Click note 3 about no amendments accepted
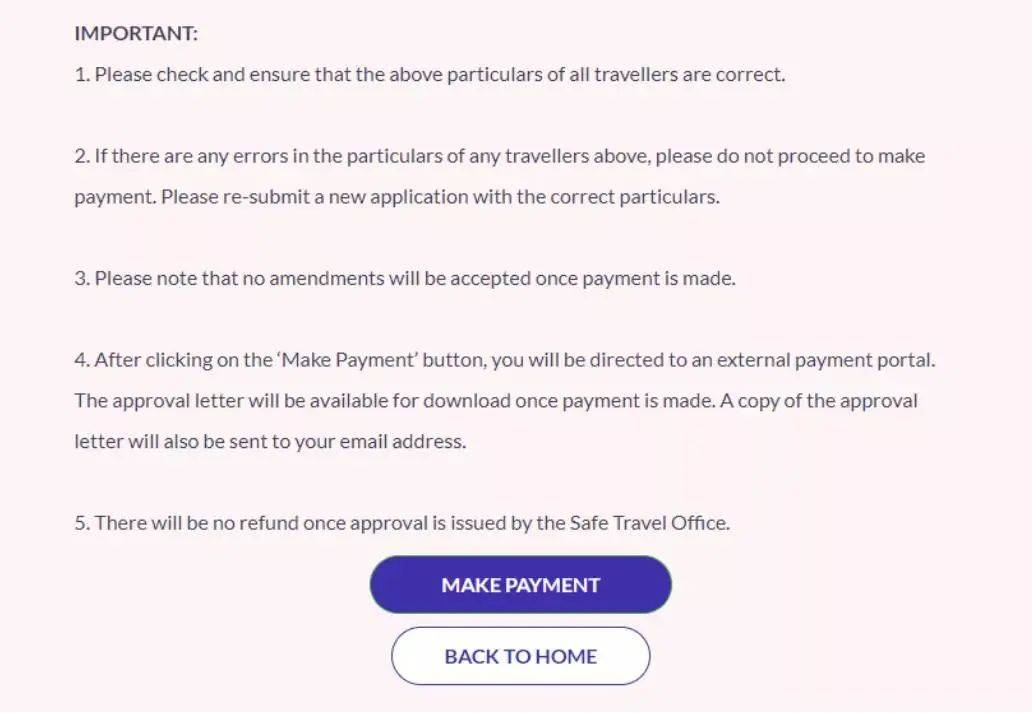Viewport: 1032px width, 714px height. point(404,278)
